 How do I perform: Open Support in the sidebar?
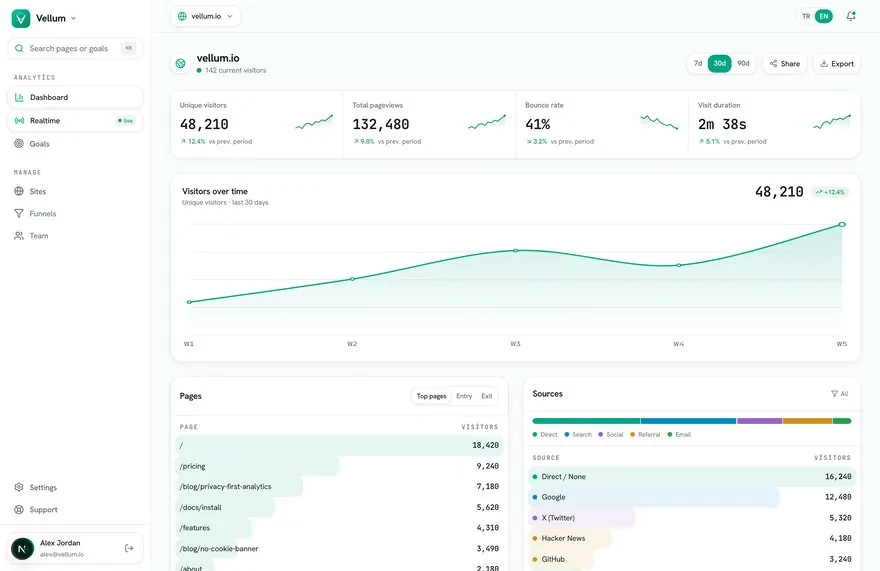75,510
